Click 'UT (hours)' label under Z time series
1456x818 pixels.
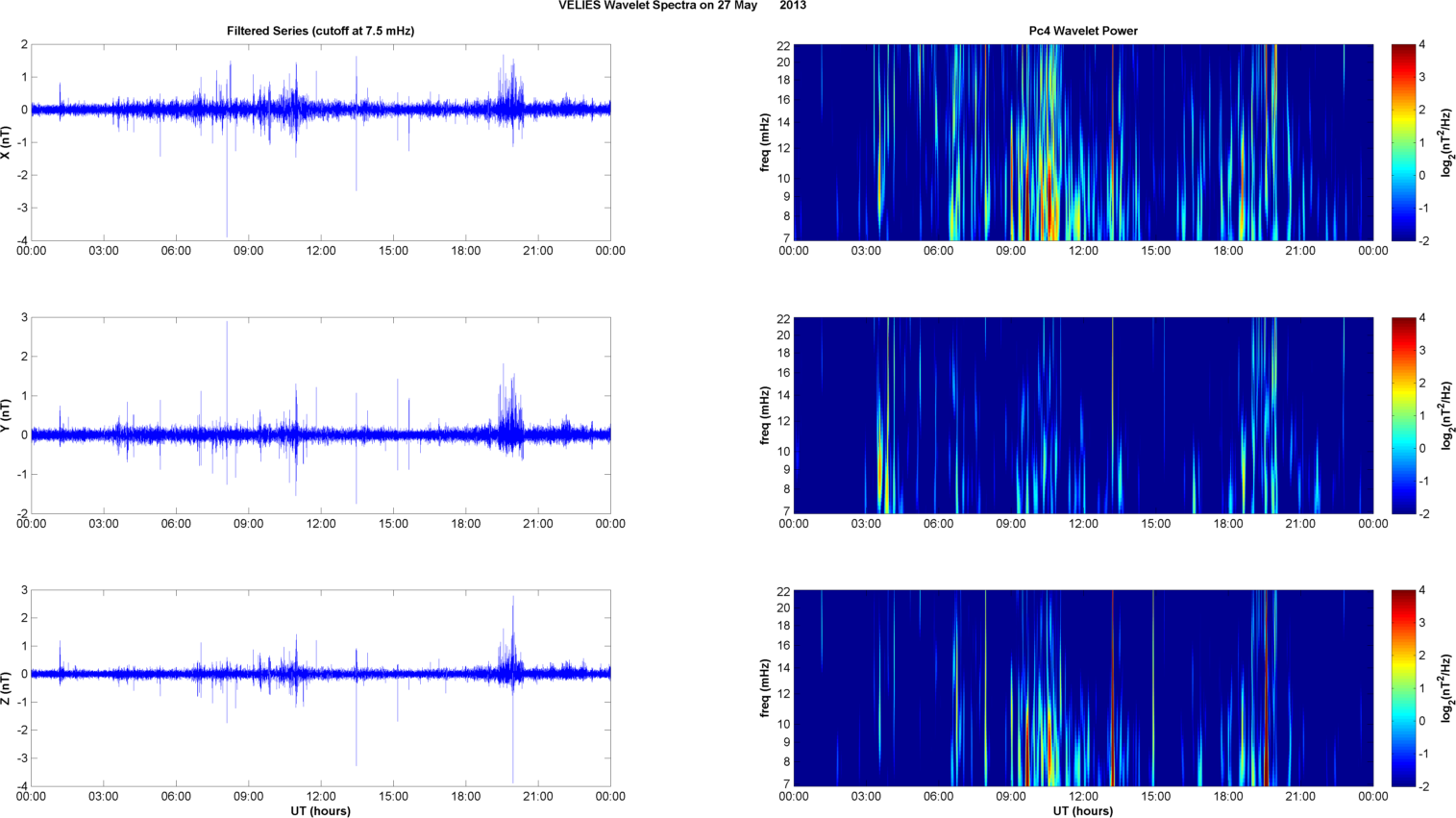coord(320,810)
